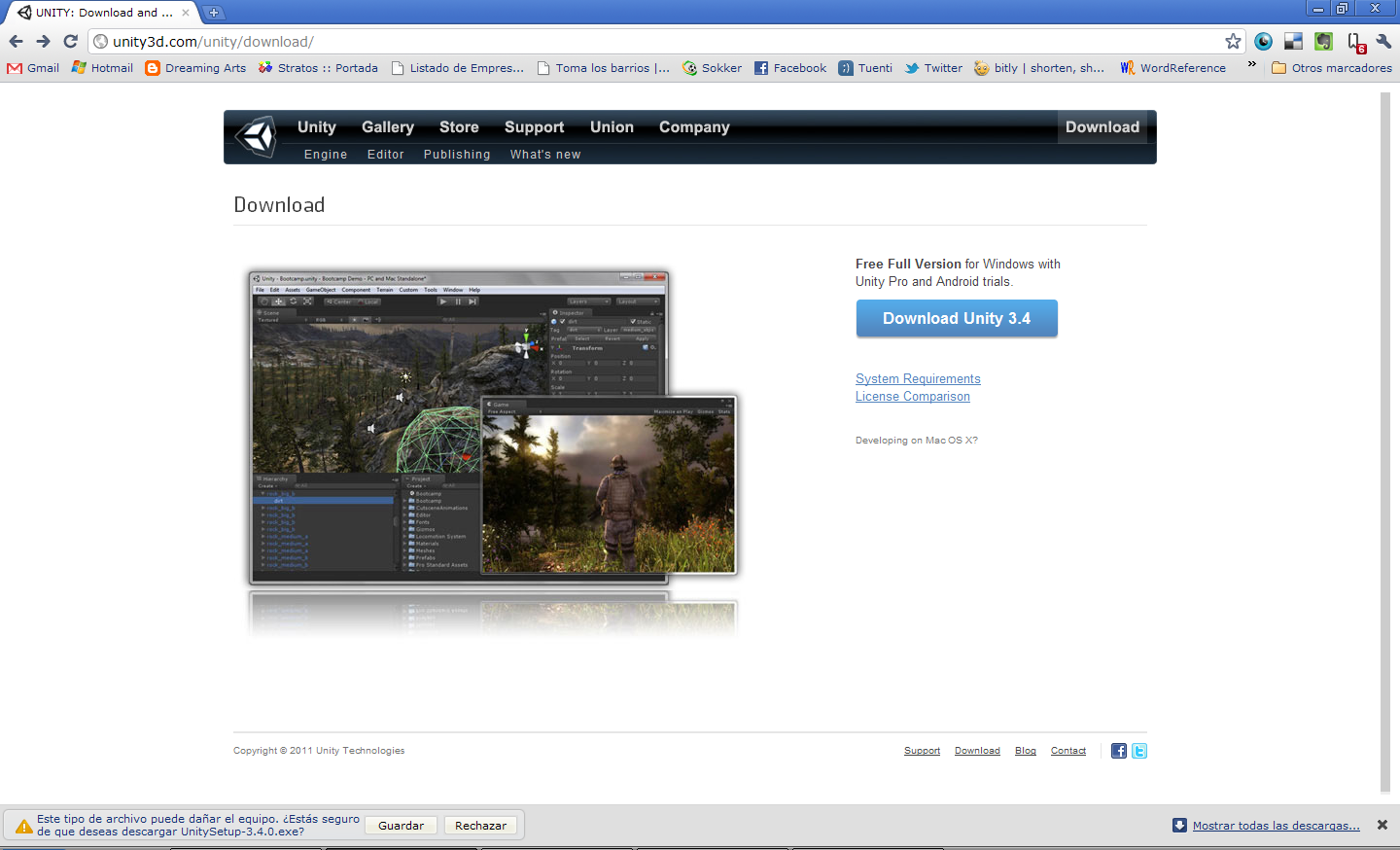This screenshot has height=850, width=1400.
Task: Bookmark this page with the star icon
Action: (1233, 41)
